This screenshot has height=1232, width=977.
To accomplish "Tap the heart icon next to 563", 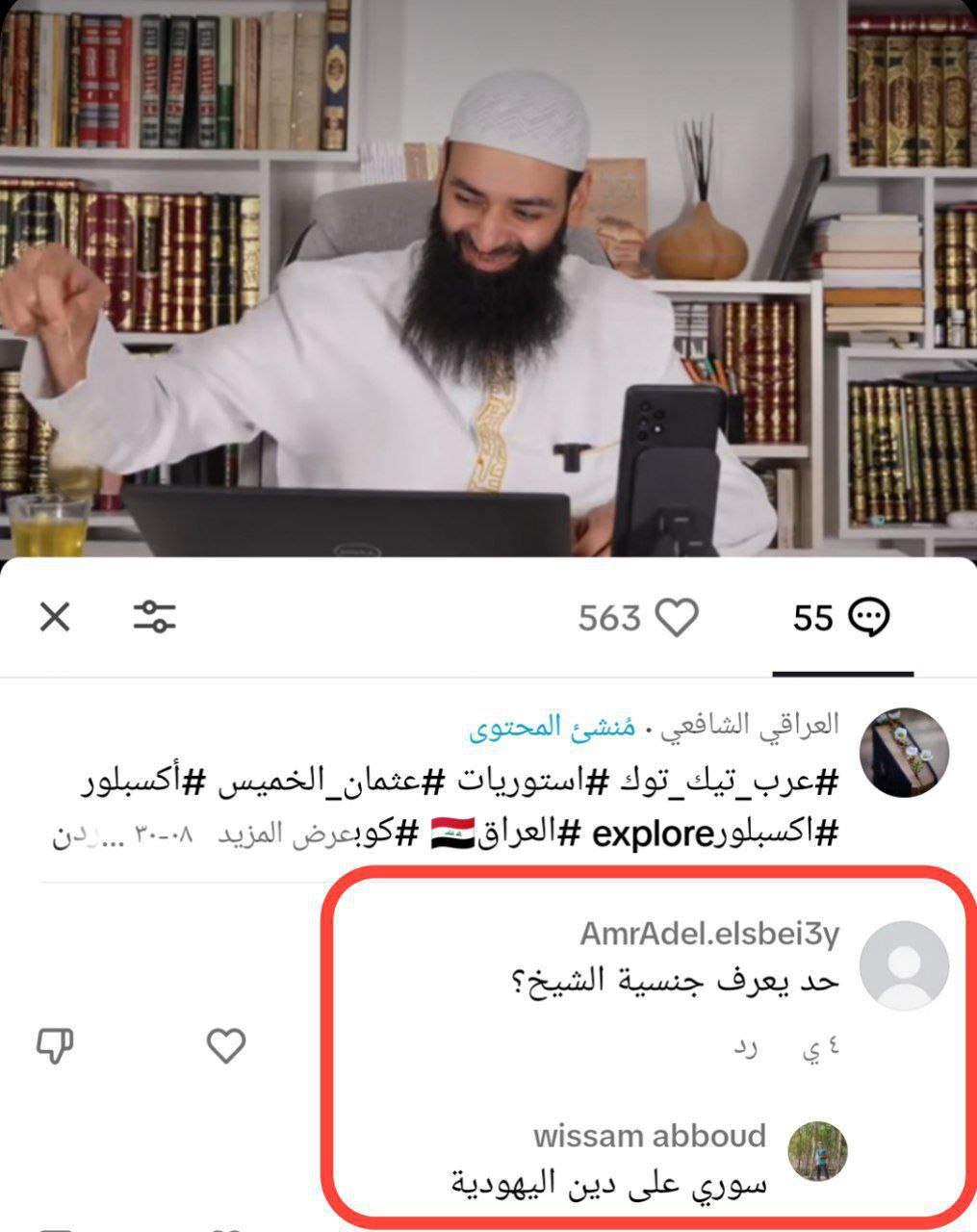I will pos(677,617).
